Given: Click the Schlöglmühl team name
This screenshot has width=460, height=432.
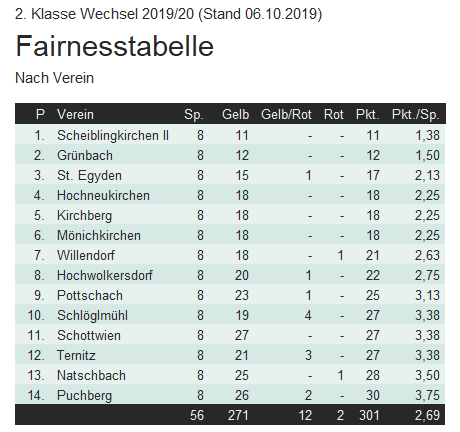Looking at the screenshot, I should 92,316.
